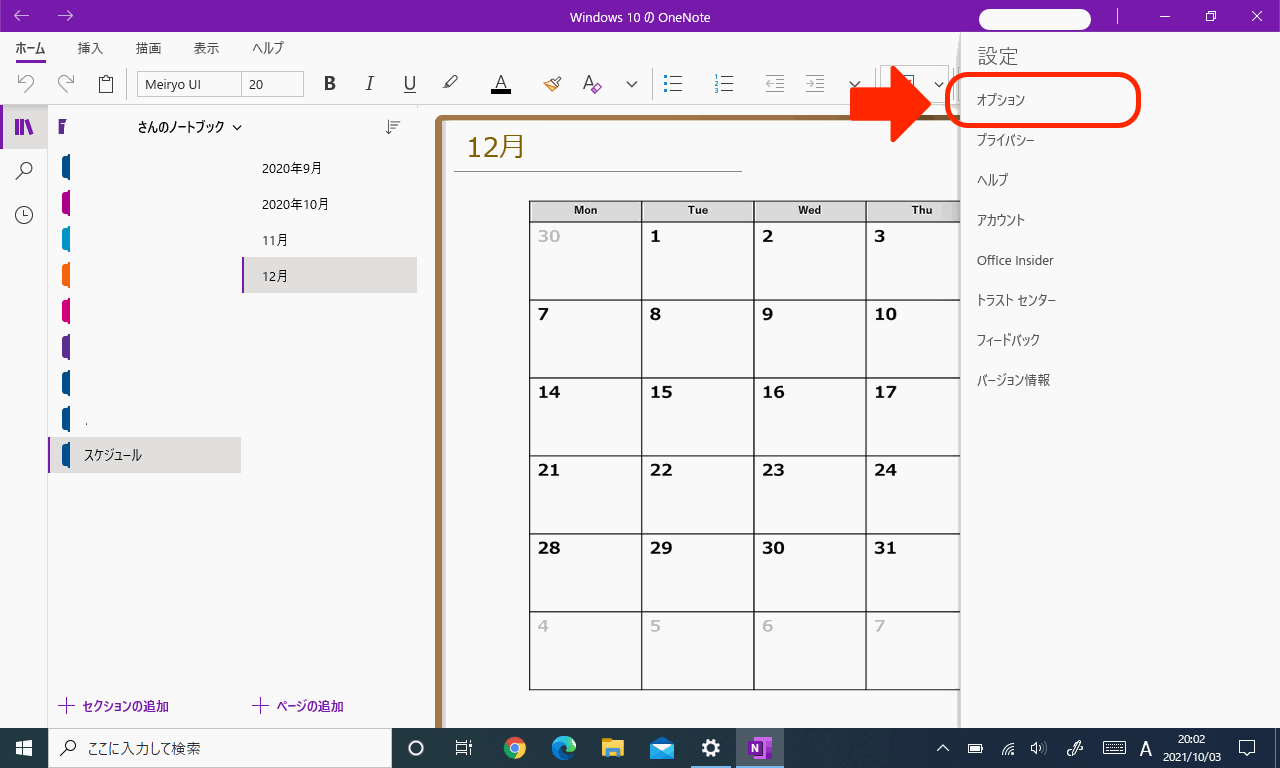Toggle italic text formatting
Screen dimensions: 1280x768
click(x=369, y=84)
